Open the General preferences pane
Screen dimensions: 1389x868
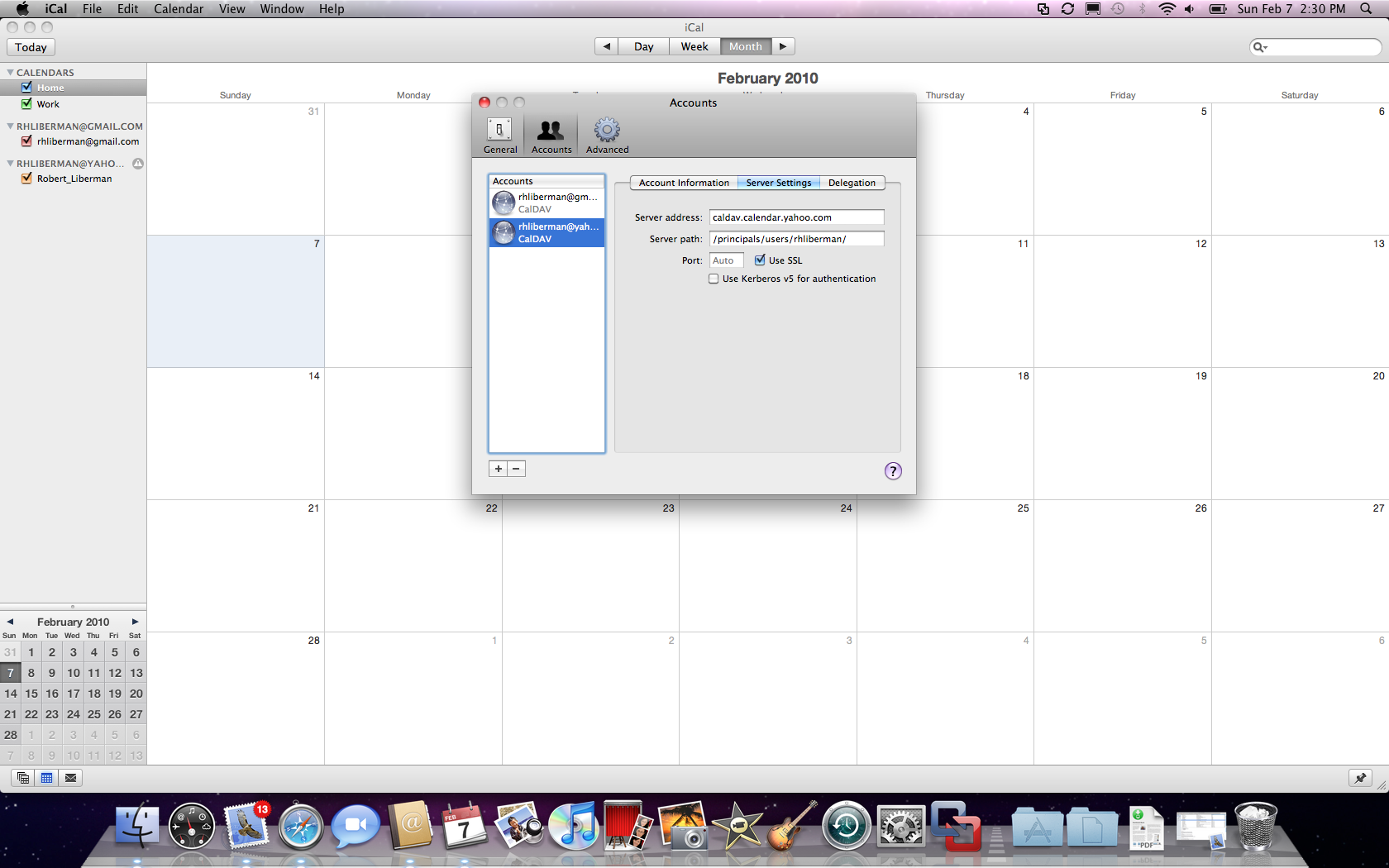499,134
